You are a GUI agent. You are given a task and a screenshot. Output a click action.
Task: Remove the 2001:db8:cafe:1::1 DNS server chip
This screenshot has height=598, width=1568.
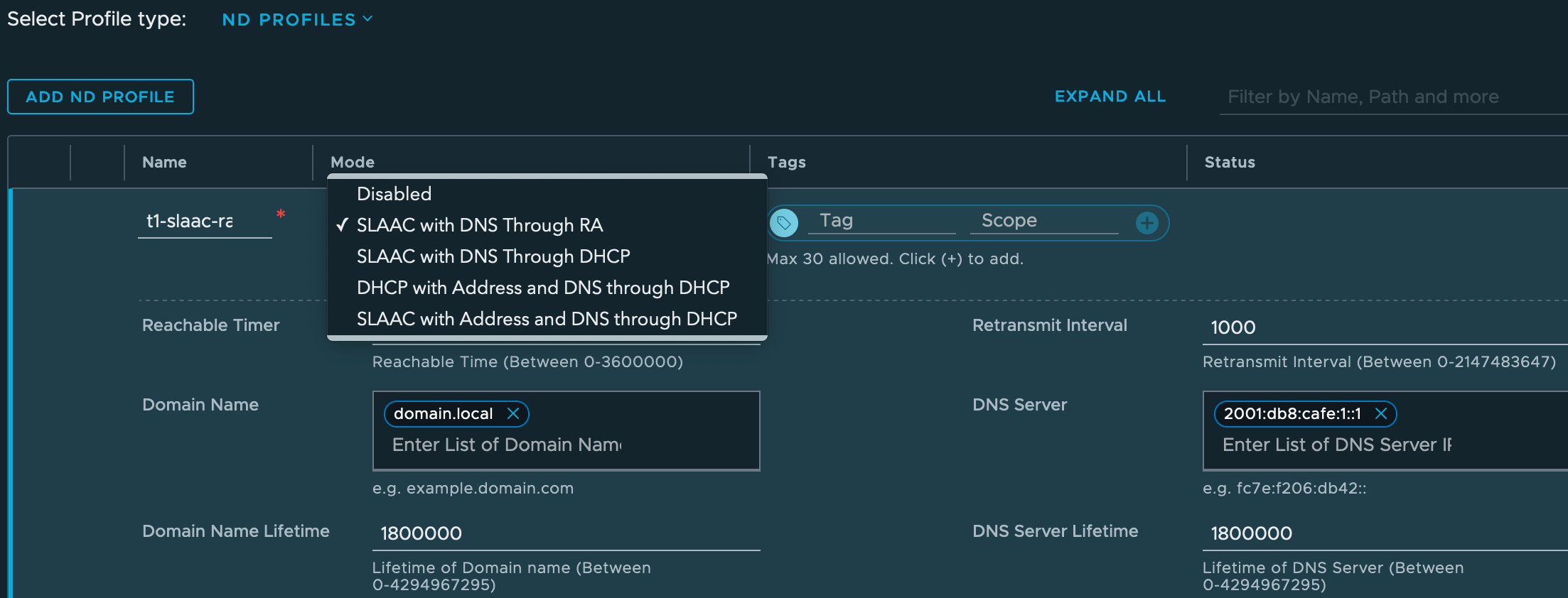1381,413
